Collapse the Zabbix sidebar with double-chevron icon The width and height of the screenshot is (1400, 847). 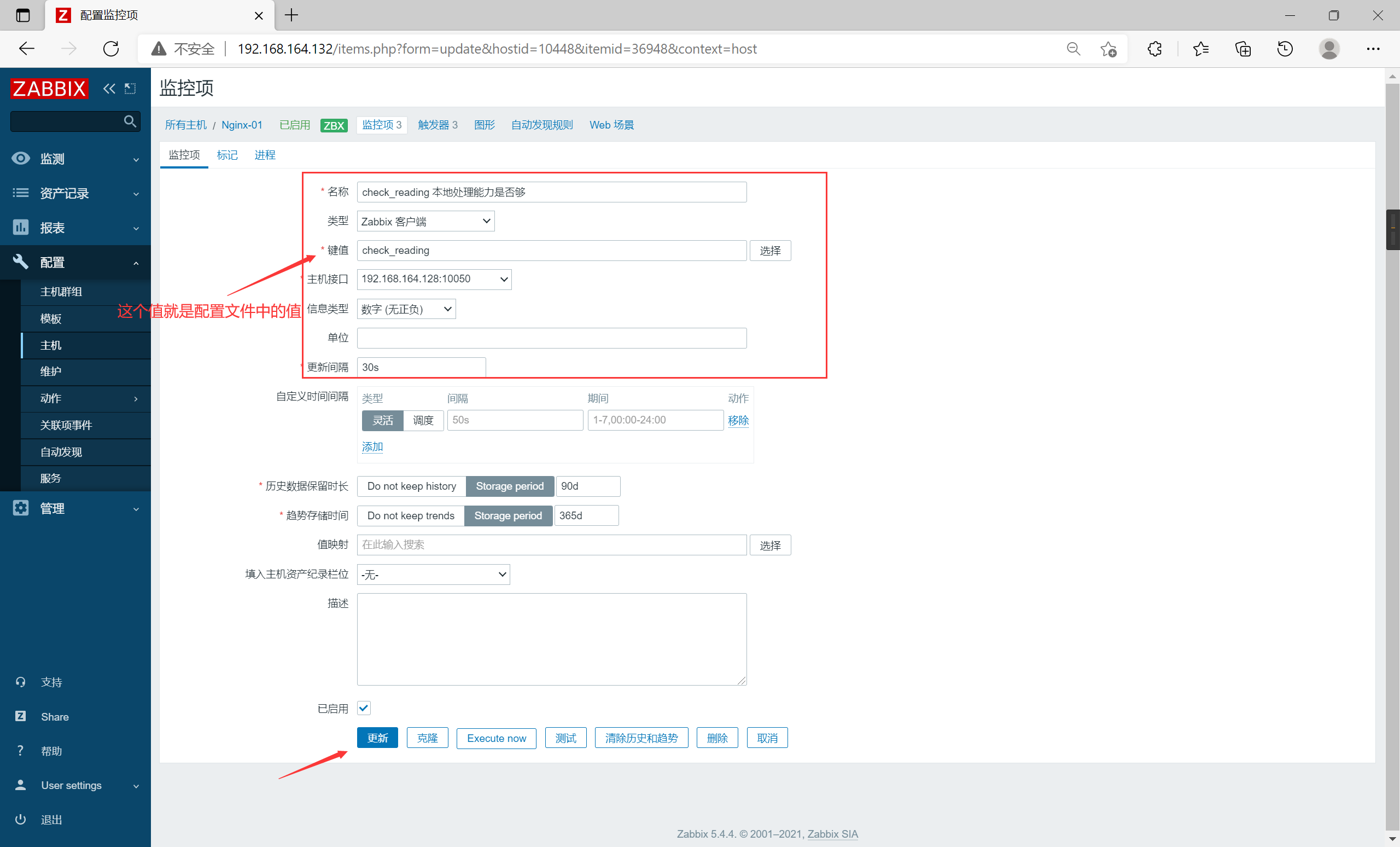pyautogui.click(x=109, y=89)
